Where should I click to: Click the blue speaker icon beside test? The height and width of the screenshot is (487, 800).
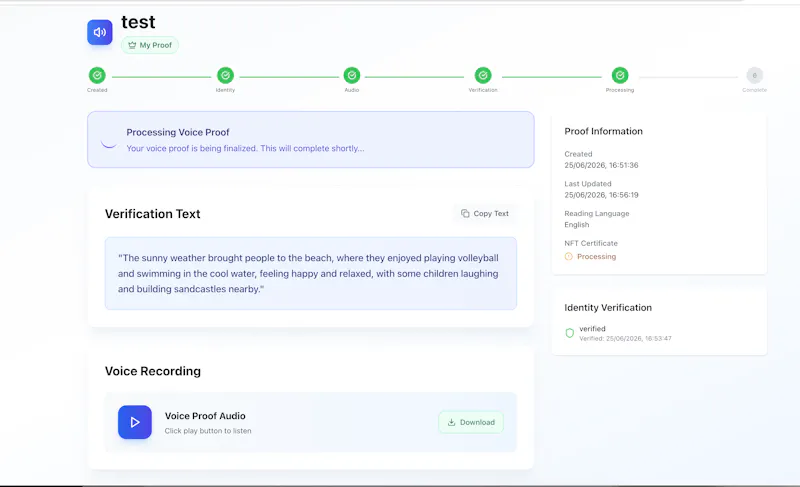(x=99, y=32)
